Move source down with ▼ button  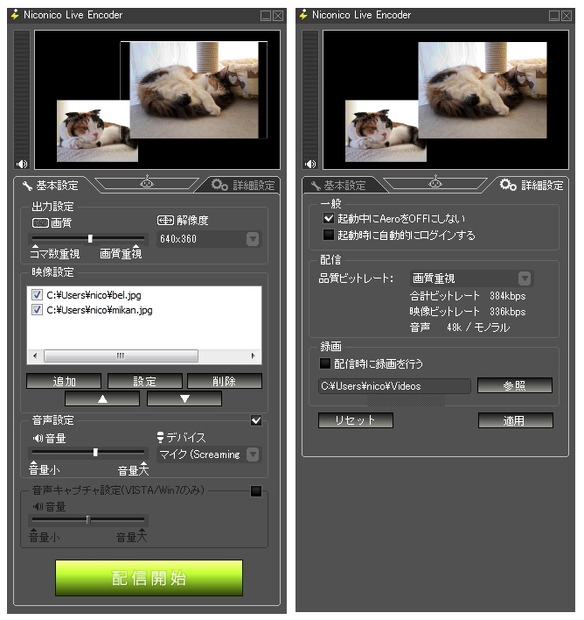point(184,399)
